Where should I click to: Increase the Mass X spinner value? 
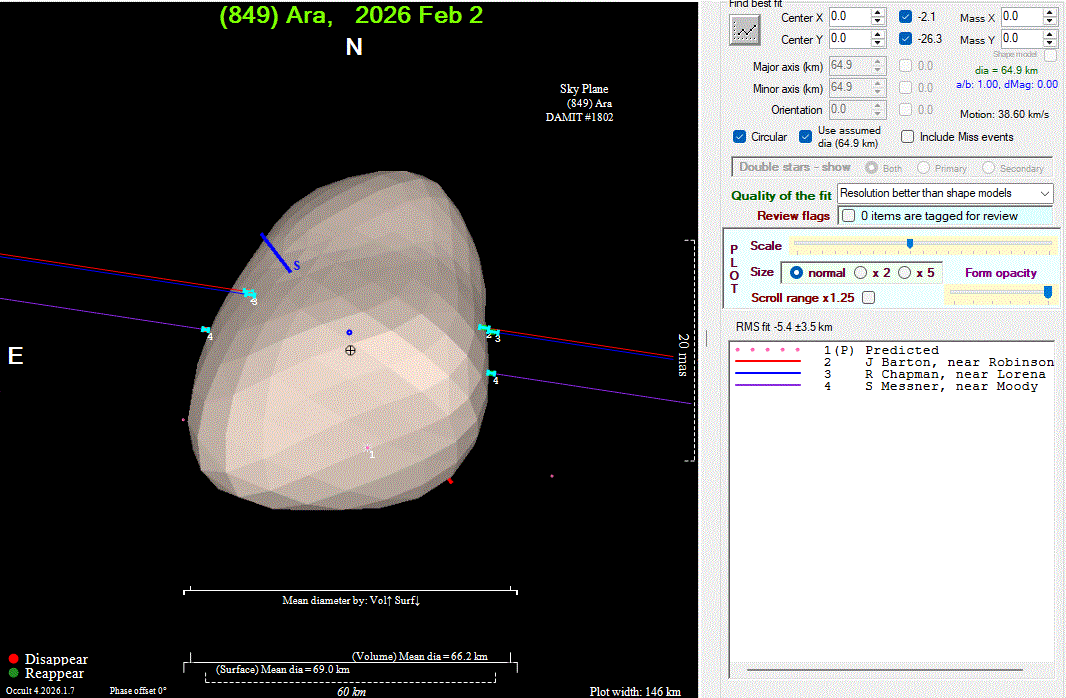[x=1049, y=13]
